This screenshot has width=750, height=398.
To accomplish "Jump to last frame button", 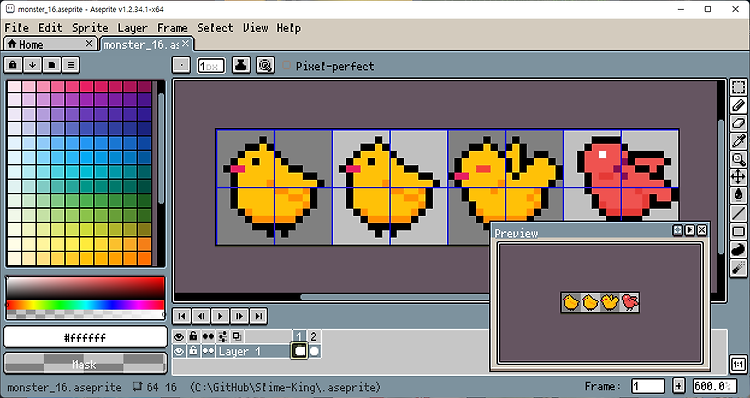I will pos(258,316).
